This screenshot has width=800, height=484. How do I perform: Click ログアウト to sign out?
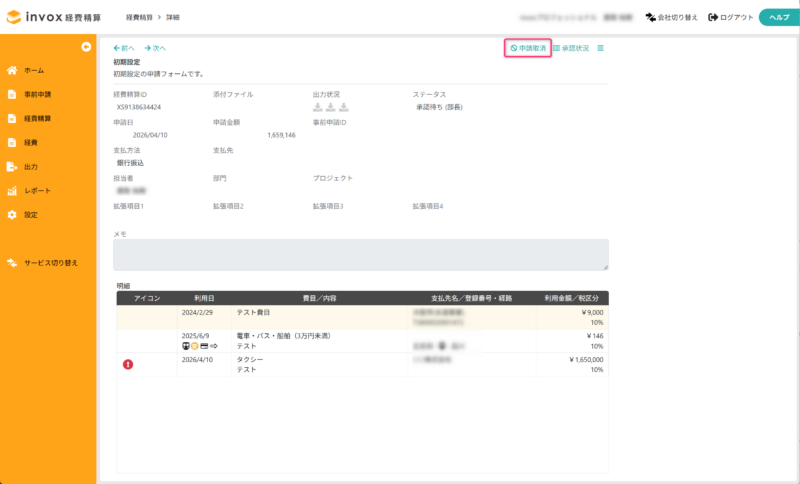coord(731,17)
